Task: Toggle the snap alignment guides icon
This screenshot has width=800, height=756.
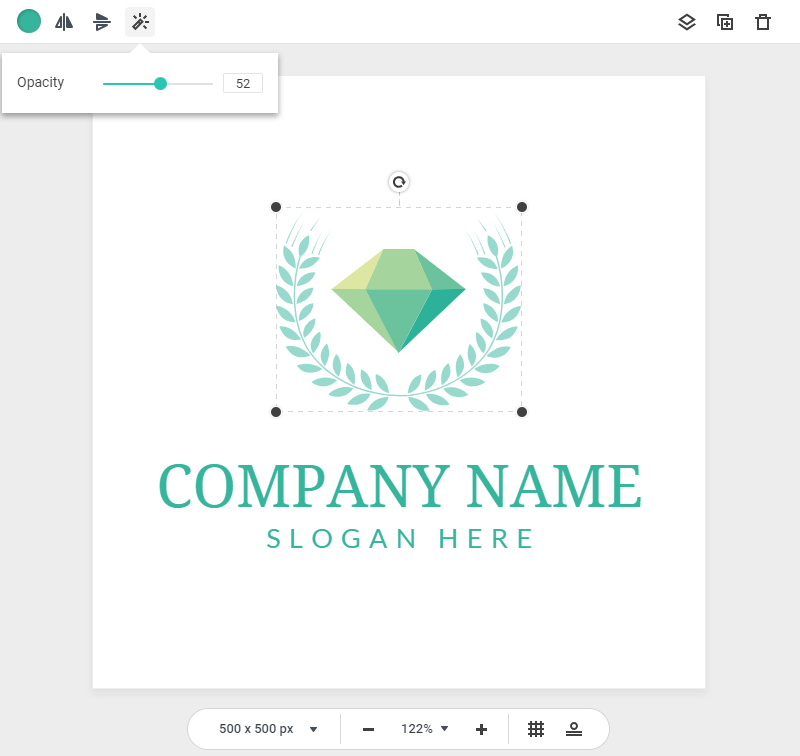Action: 574,729
